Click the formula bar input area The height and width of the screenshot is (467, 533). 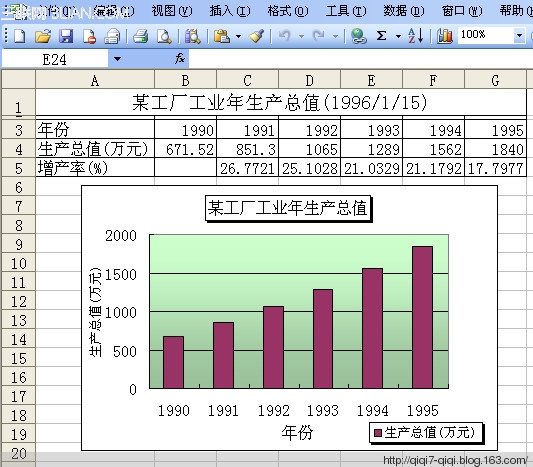pyautogui.click(x=360, y=59)
